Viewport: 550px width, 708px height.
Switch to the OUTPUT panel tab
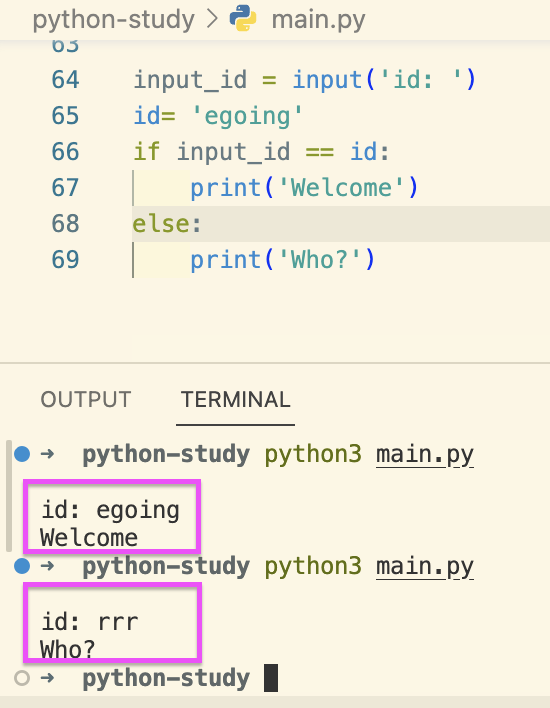86,400
